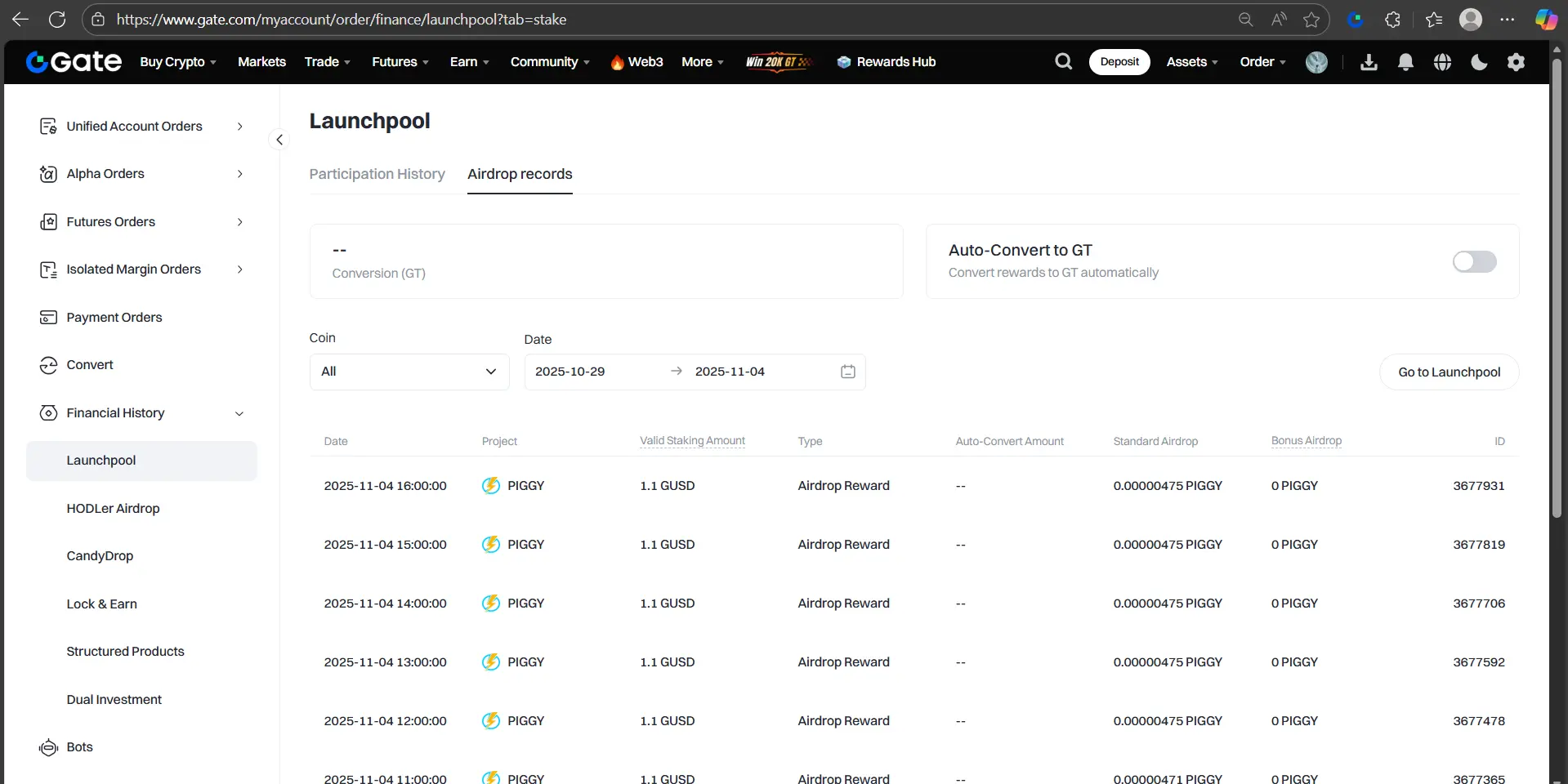1568x784 pixels.
Task: Open the settings gear in Gate header
Action: point(1516,62)
